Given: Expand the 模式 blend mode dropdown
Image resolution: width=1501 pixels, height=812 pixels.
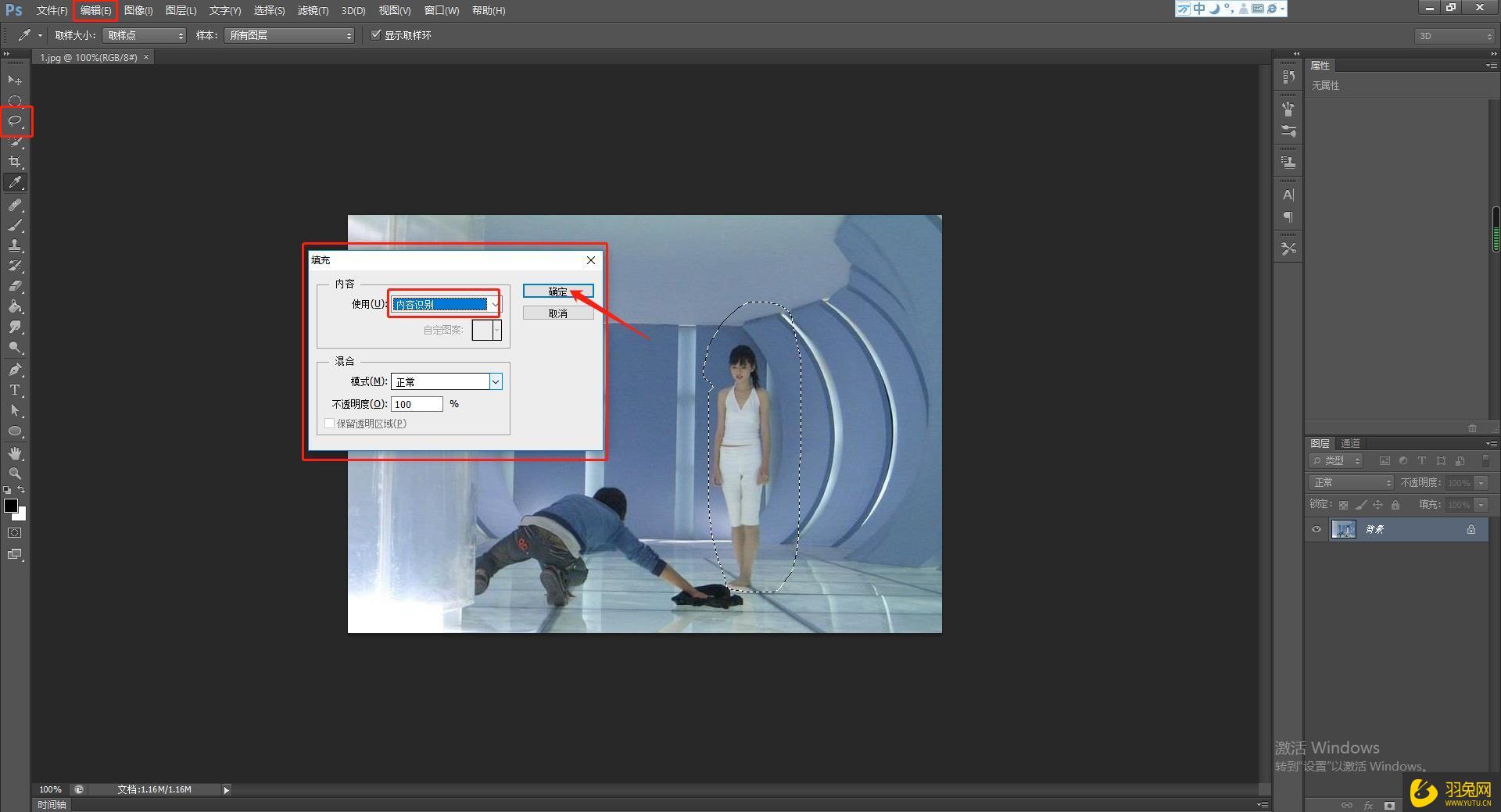Looking at the screenshot, I should coord(446,381).
